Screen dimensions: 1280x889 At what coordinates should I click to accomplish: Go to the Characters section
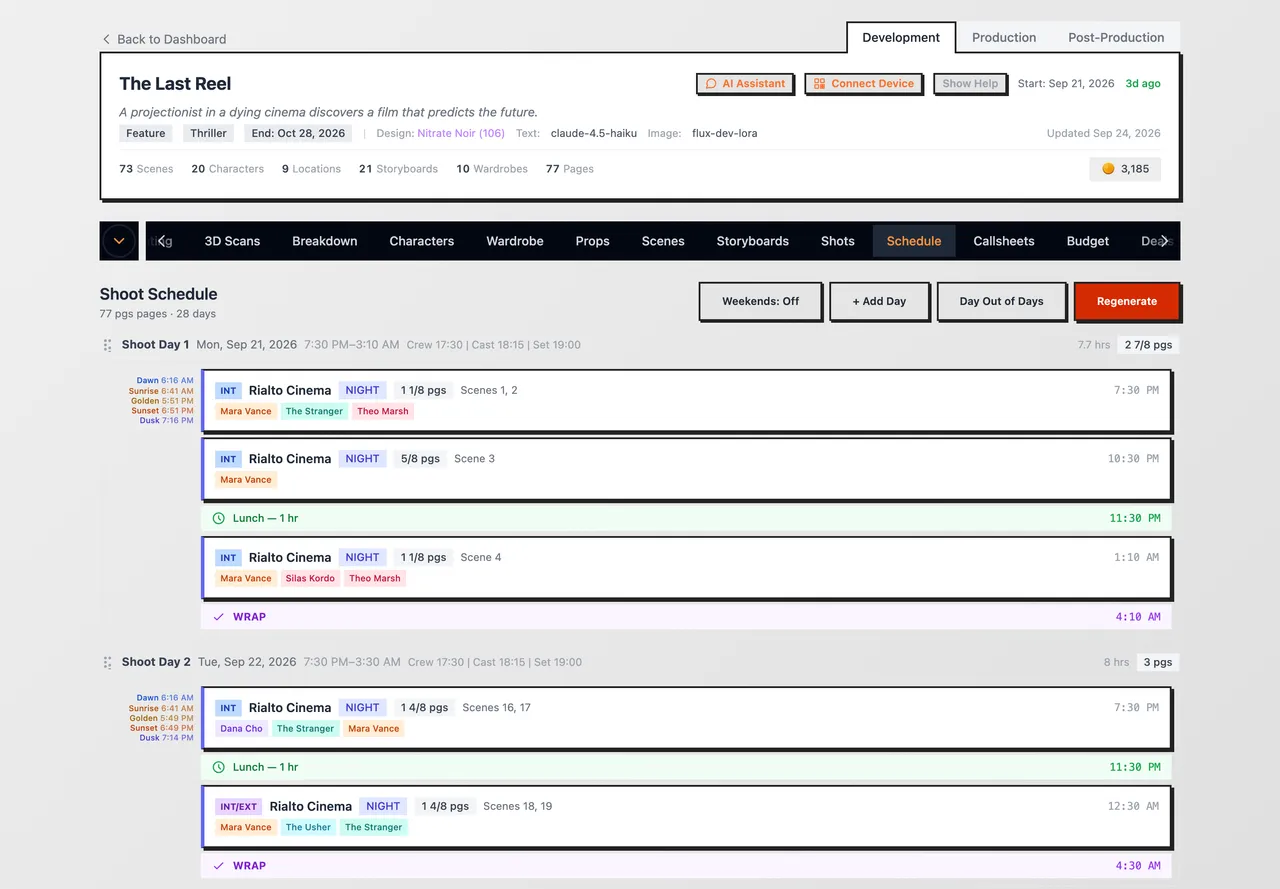[x=422, y=241]
